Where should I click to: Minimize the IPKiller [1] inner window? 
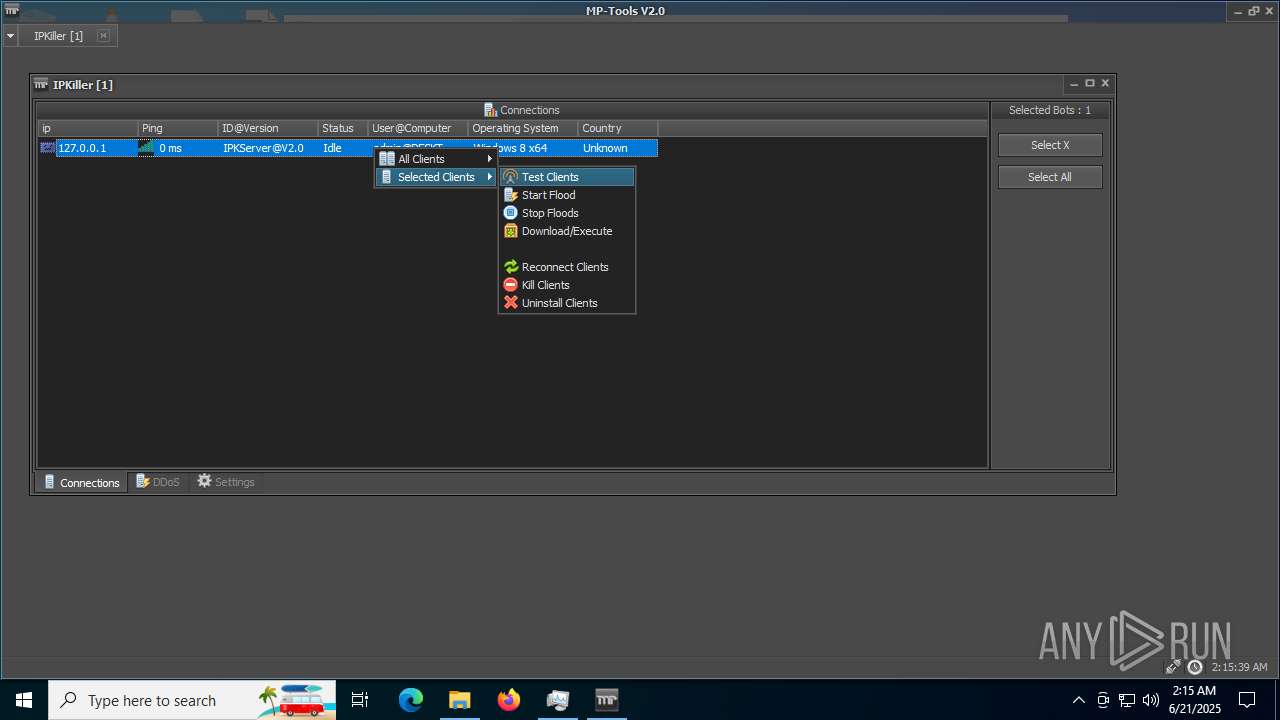tap(1074, 84)
